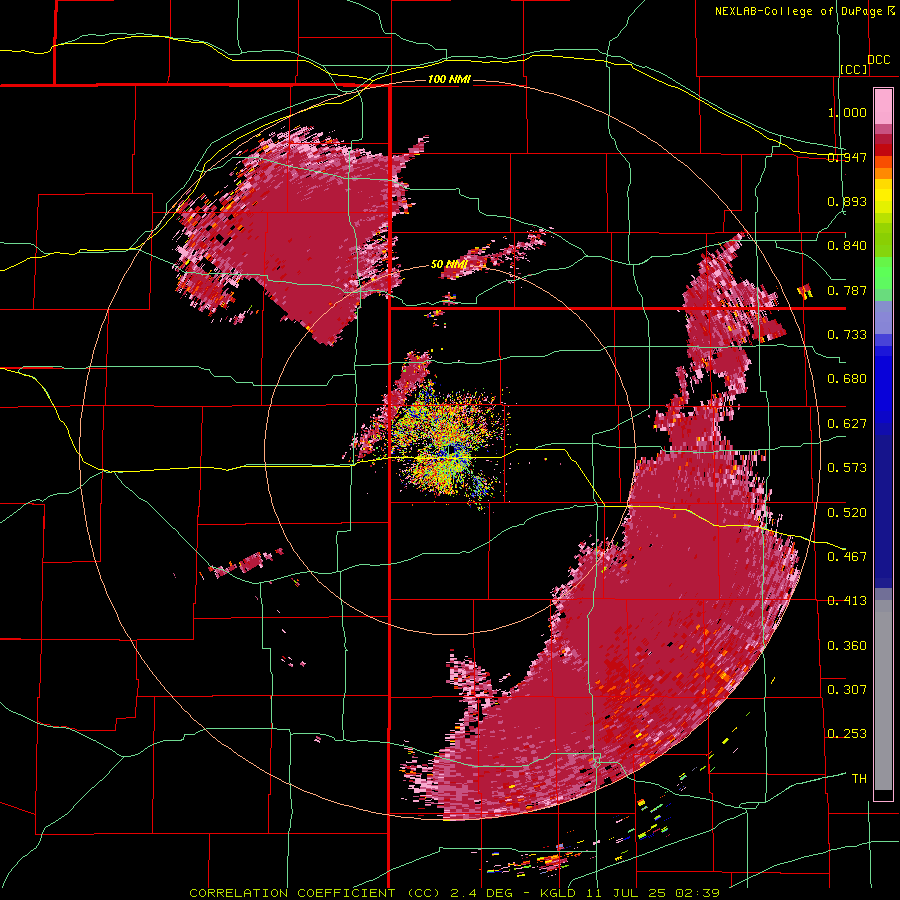Select the 1.000 legend value
The height and width of the screenshot is (900, 900).
coord(847,112)
